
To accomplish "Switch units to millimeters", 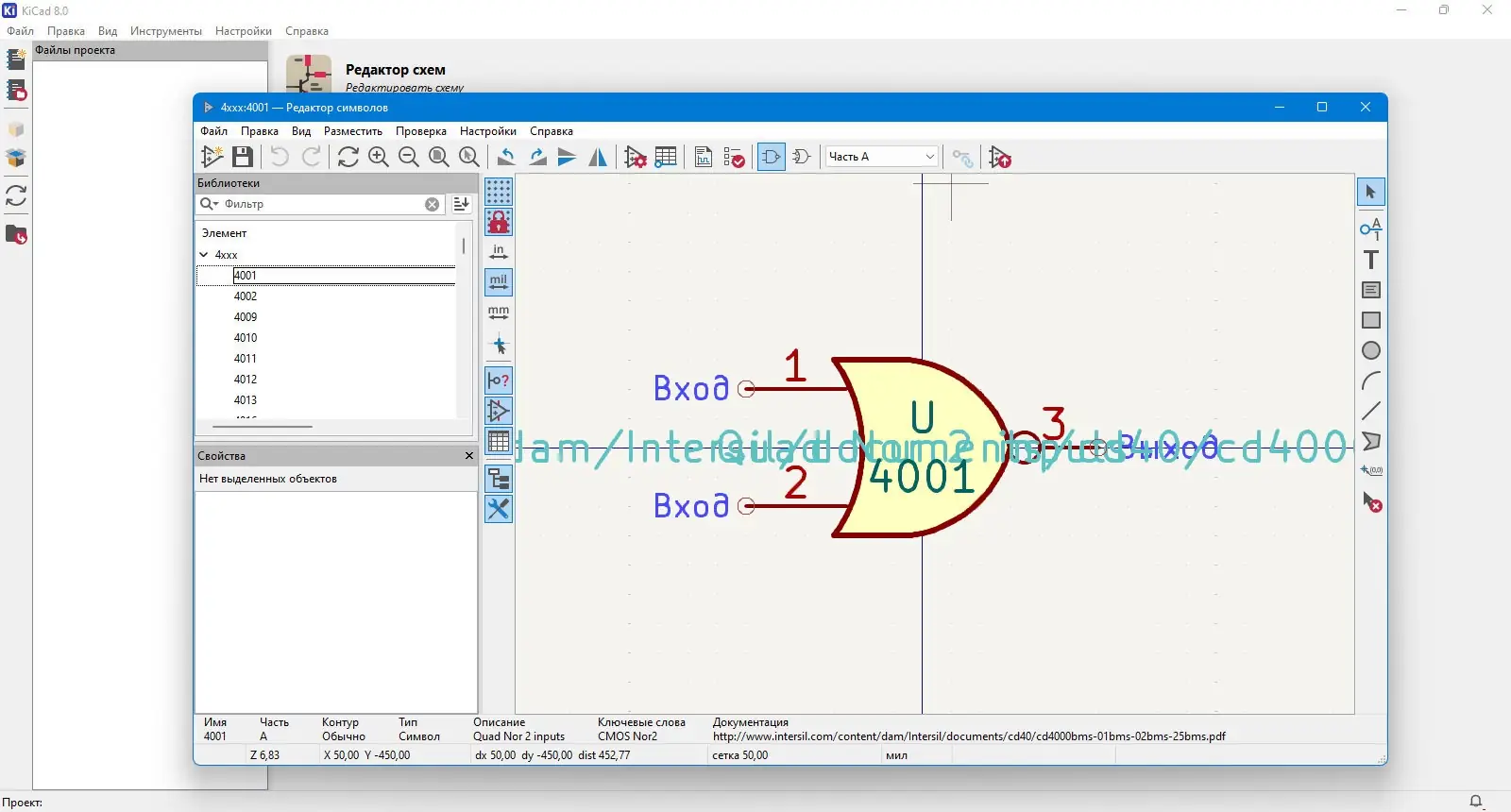I will click(499, 312).
